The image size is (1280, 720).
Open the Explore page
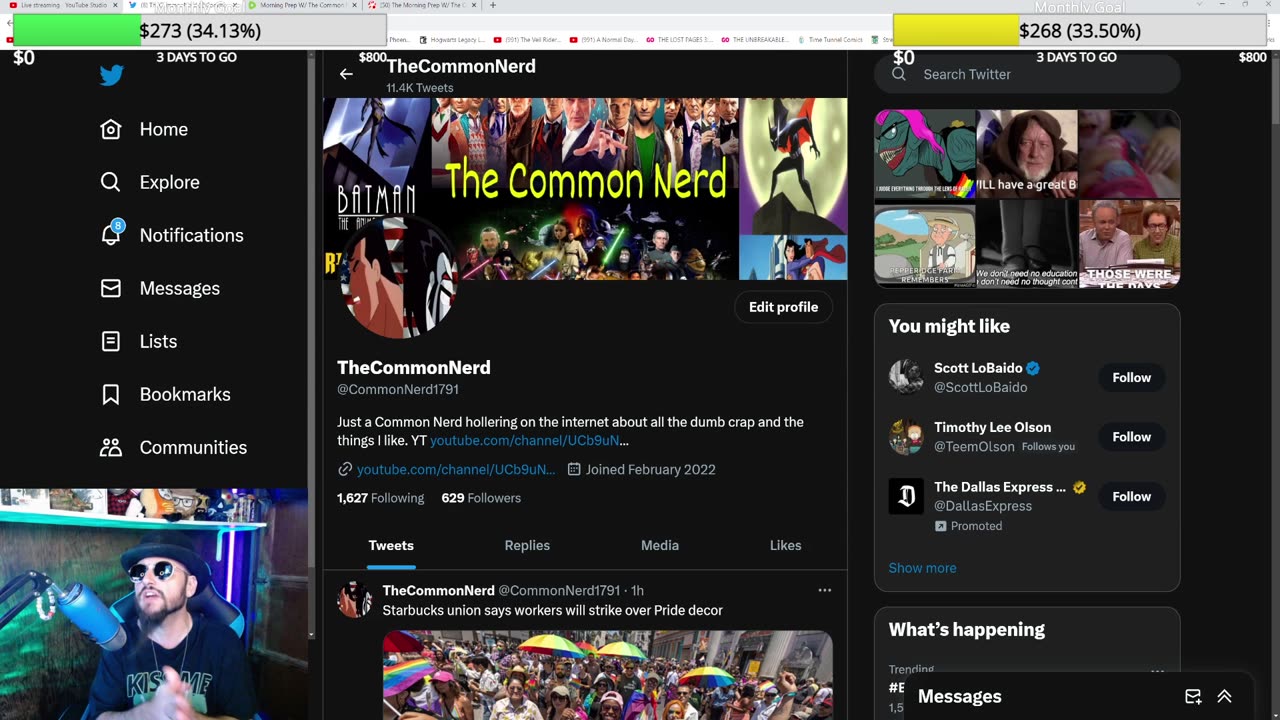[x=169, y=182]
